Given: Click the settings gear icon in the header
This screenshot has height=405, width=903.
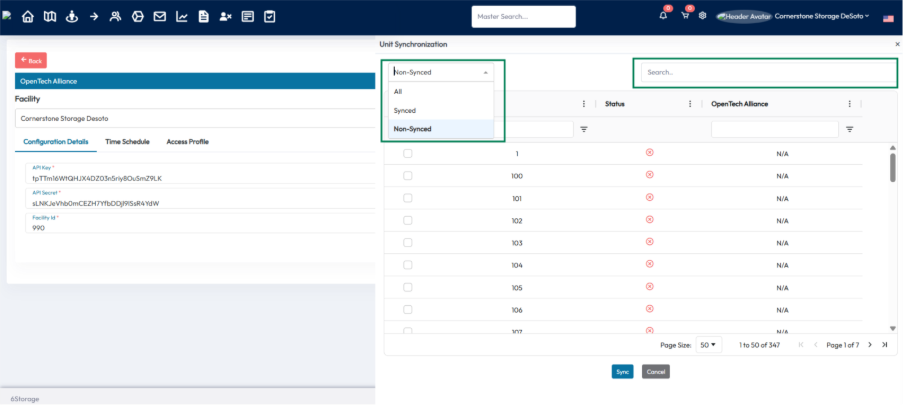Looking at the screenshot, I should (703, 16).
